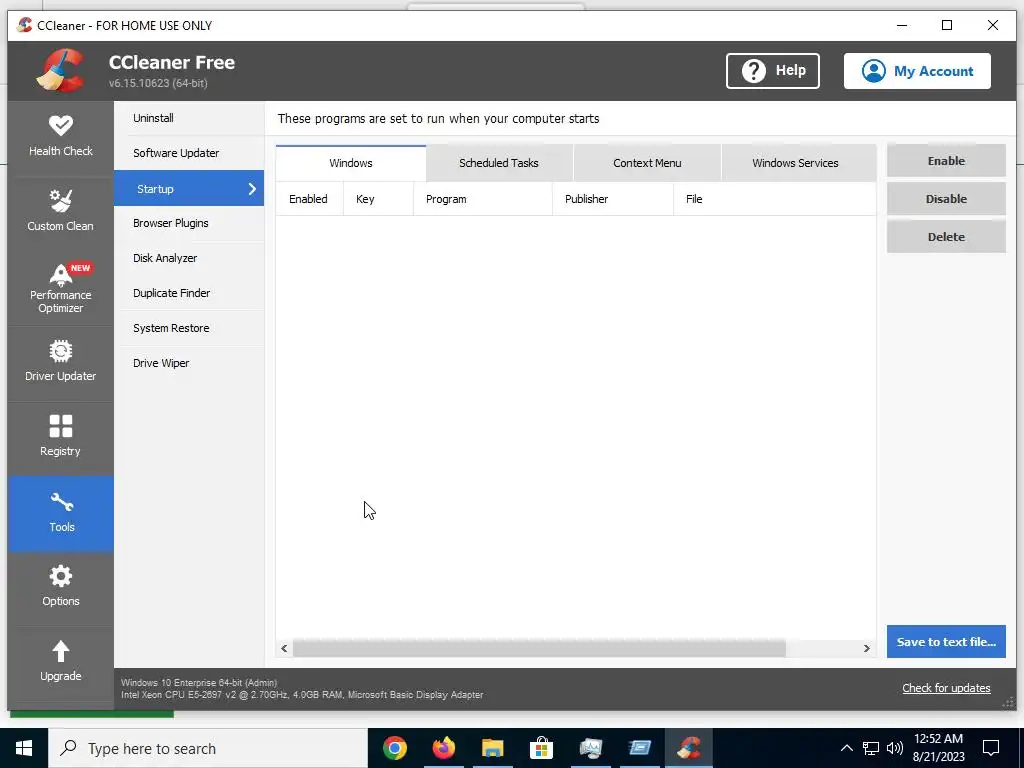This screenshot has width=1024, height=768.
Task: Select the Tools wrench icon
Action: (61, 502)
